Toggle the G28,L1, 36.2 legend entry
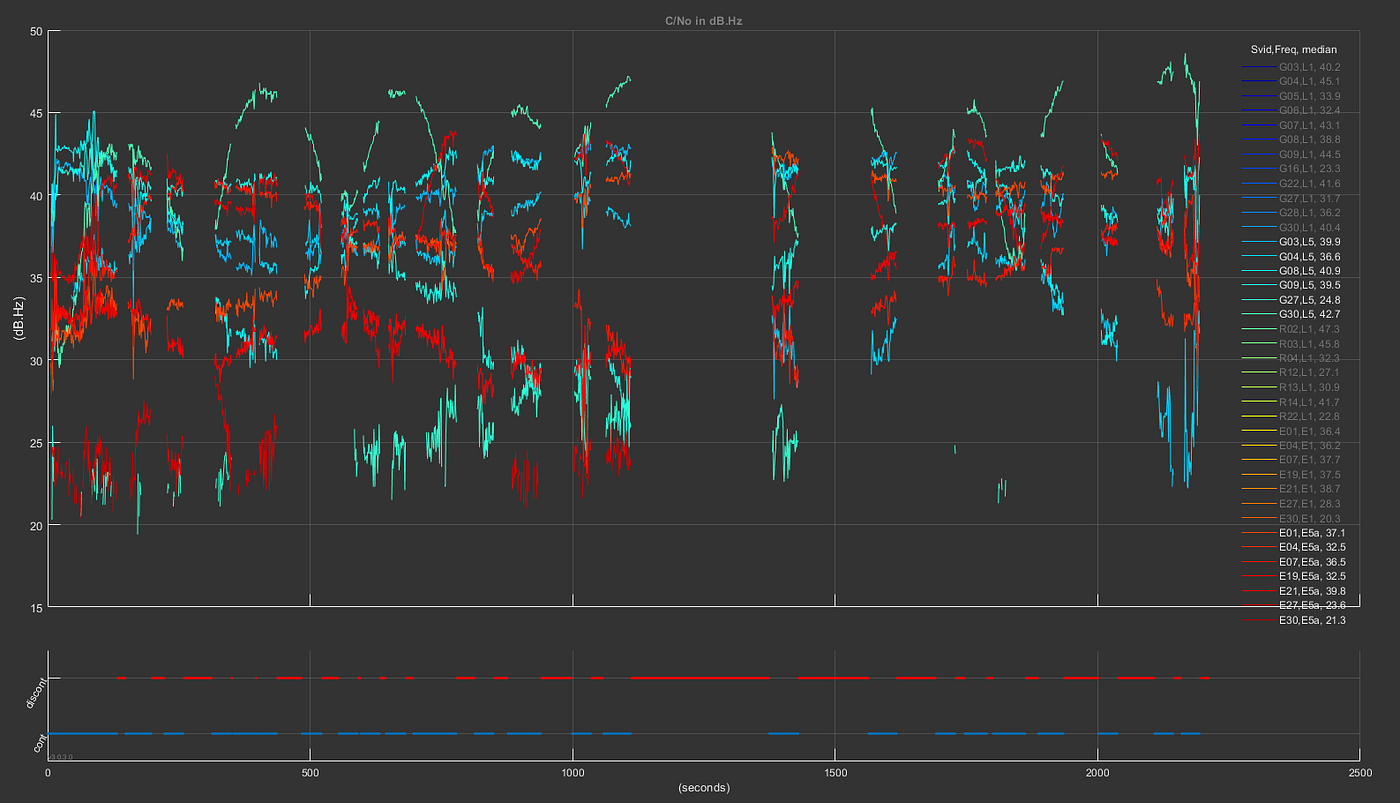This screenshot has height=803, width=1400. coord(1312,213)
